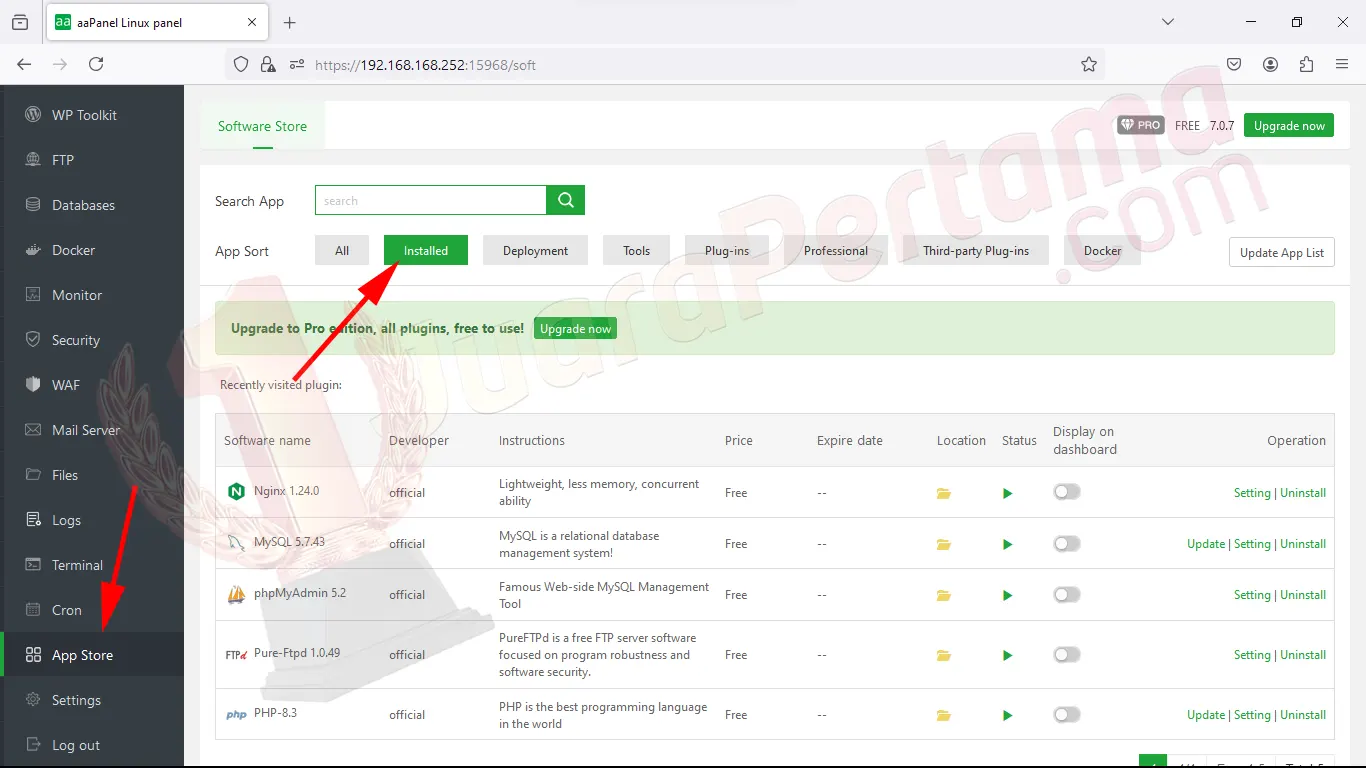This screenshot has width=1366, height=768.
Task: Select the Professional app category
Action: 836,250
